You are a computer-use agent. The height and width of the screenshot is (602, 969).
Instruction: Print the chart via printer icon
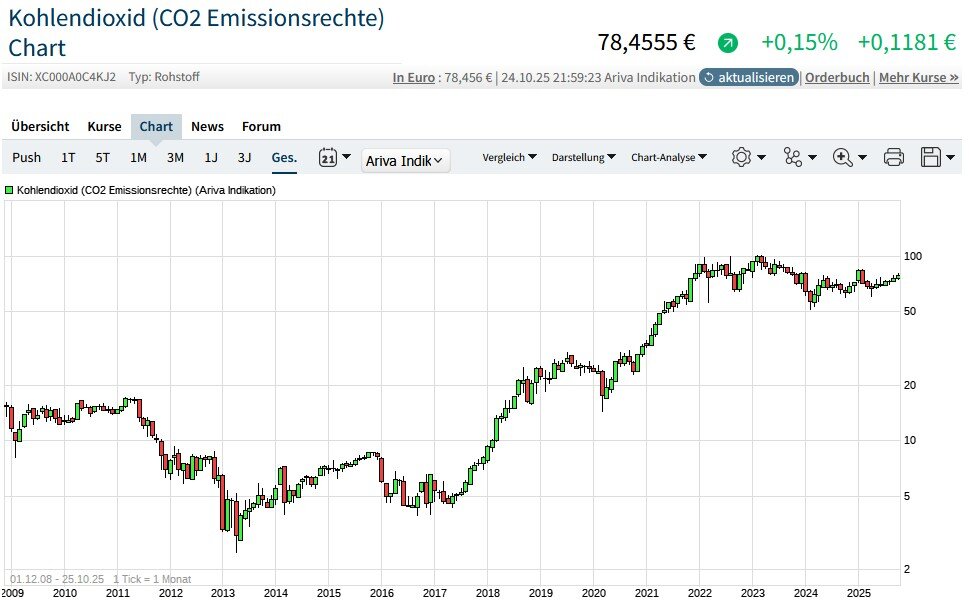(894, 157)
